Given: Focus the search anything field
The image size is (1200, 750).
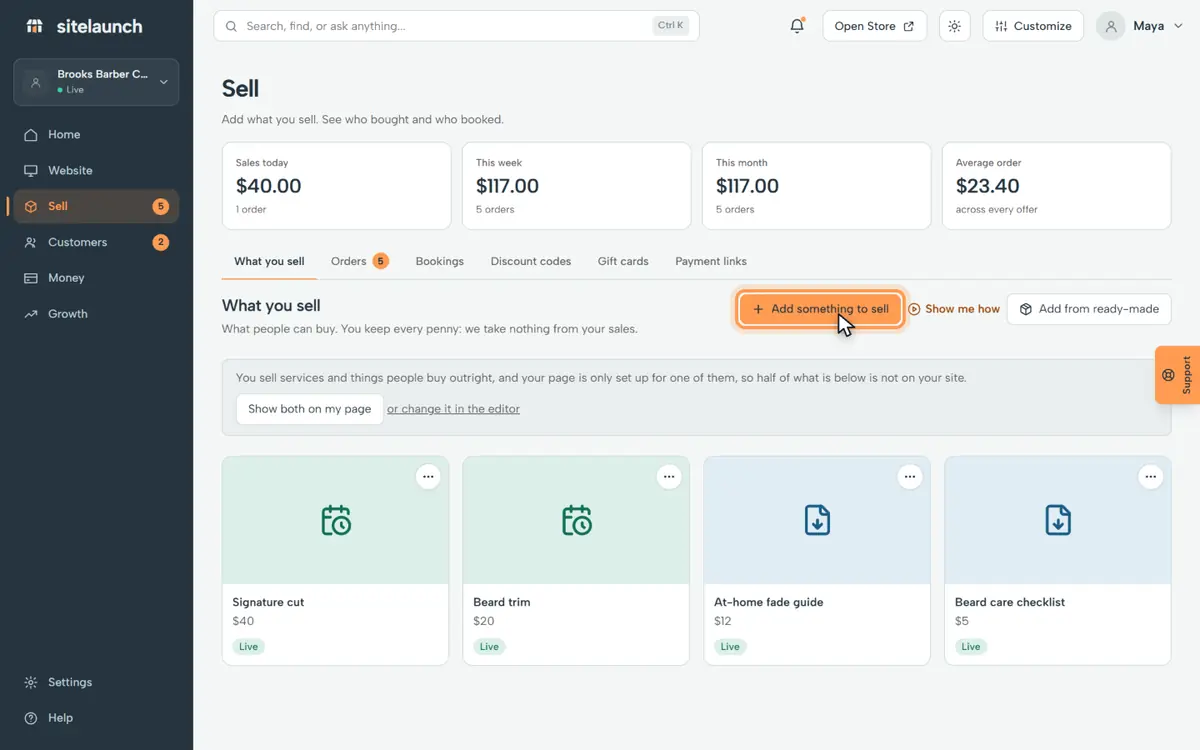Looking at the screenshot, I should tap(456, 26).
